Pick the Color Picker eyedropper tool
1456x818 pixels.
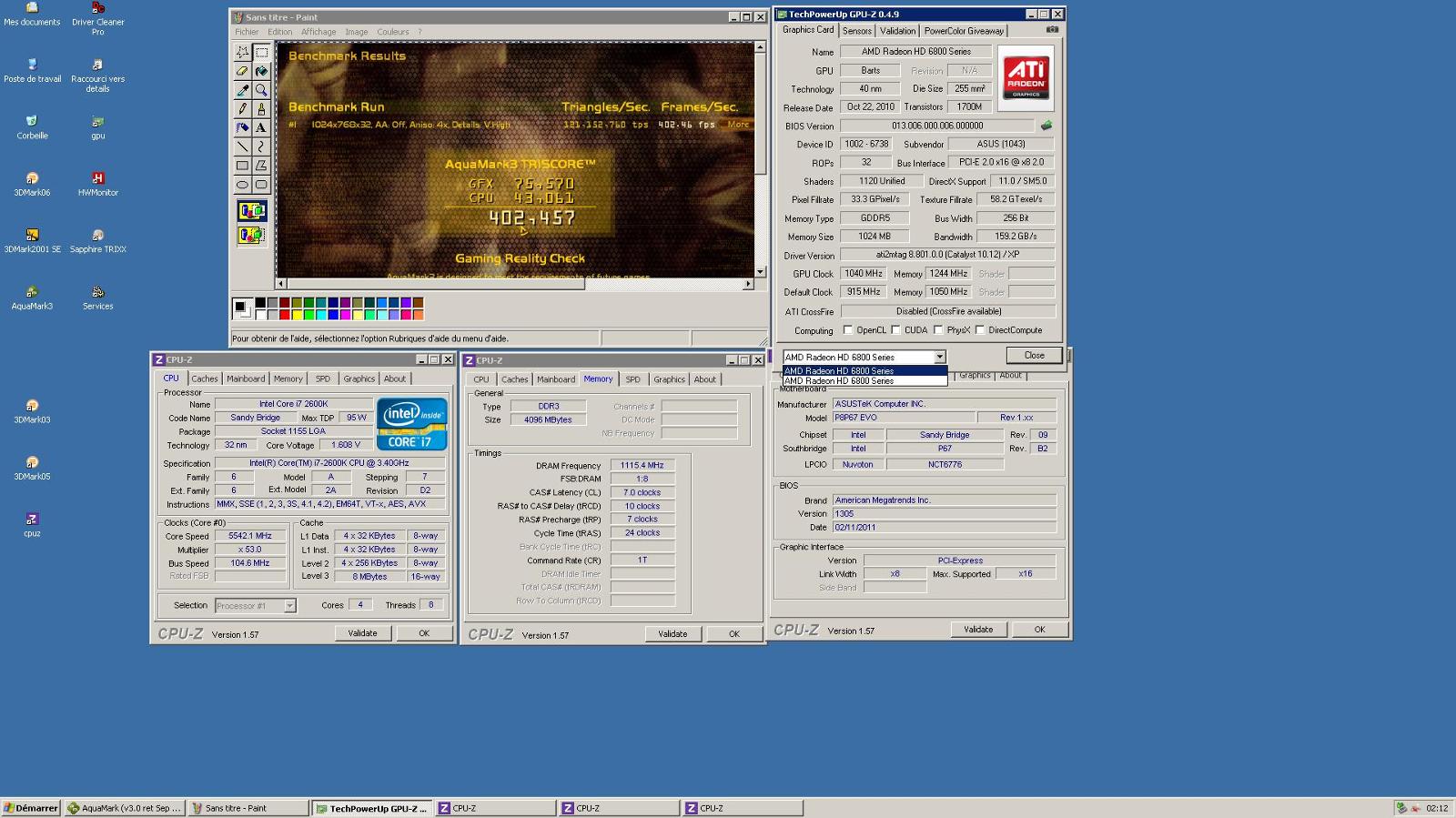pyautogui.click(x=242, y=90)
